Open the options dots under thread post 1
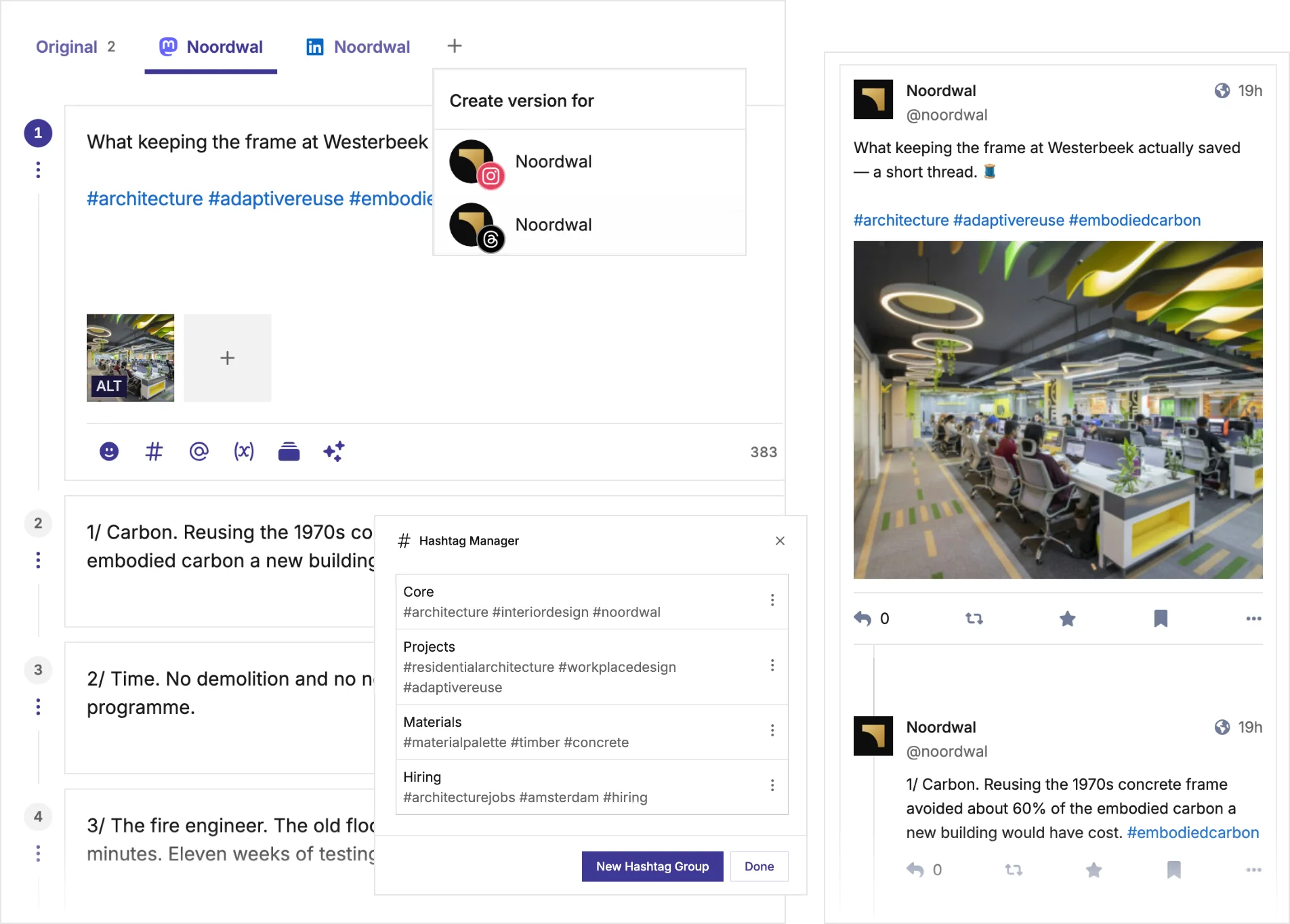1290x924 pixels. coord(38,169)
